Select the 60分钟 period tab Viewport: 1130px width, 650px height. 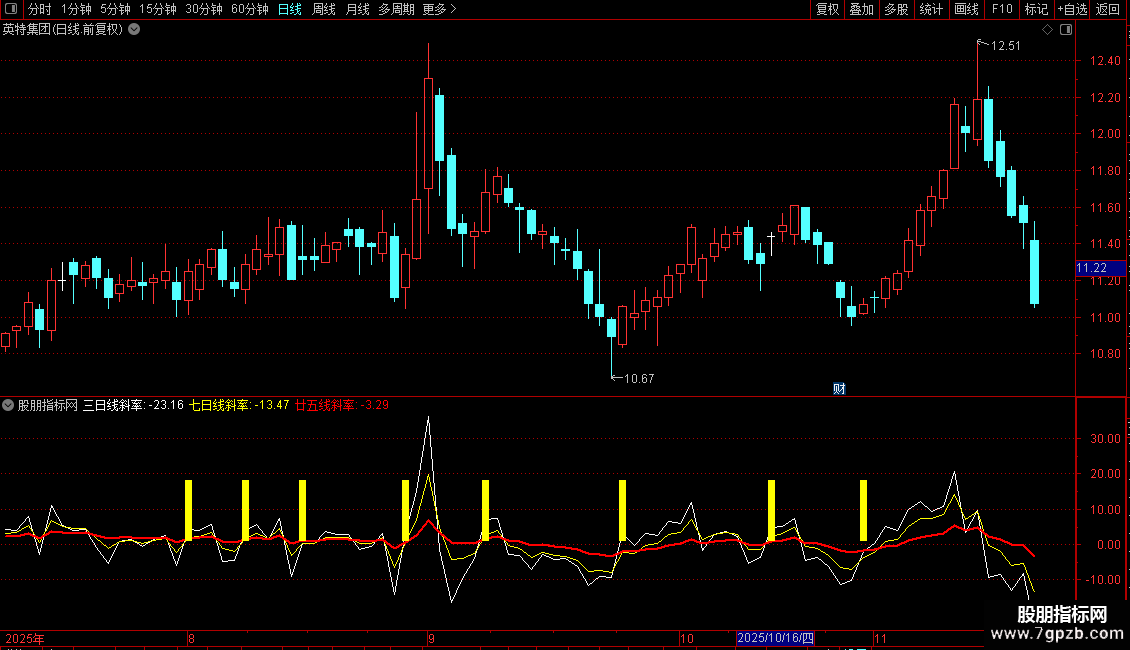pos(249,9)
